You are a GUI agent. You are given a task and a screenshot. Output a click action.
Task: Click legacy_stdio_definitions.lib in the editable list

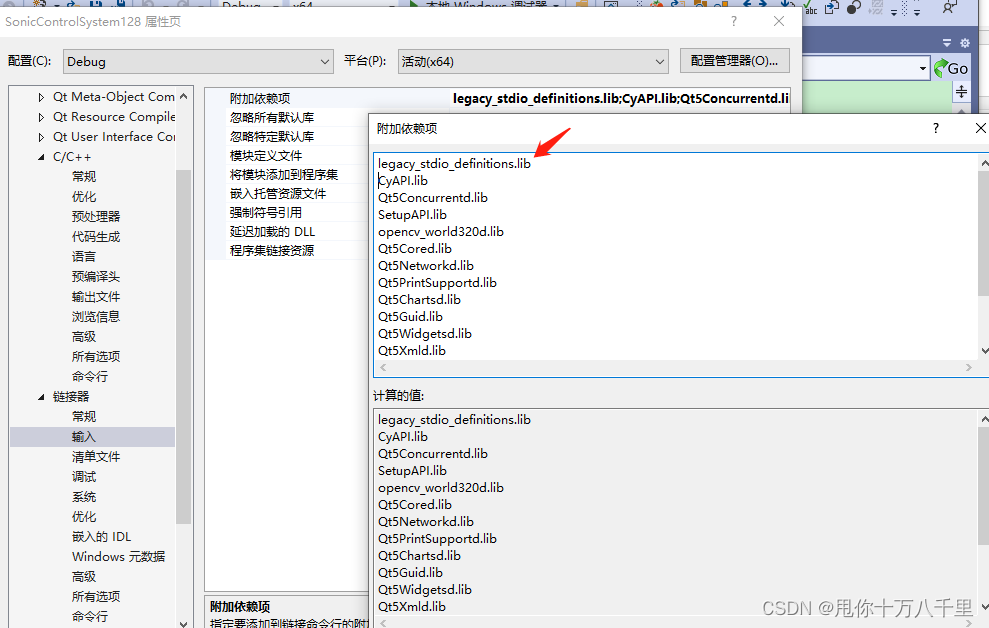[x=454, y=164]
